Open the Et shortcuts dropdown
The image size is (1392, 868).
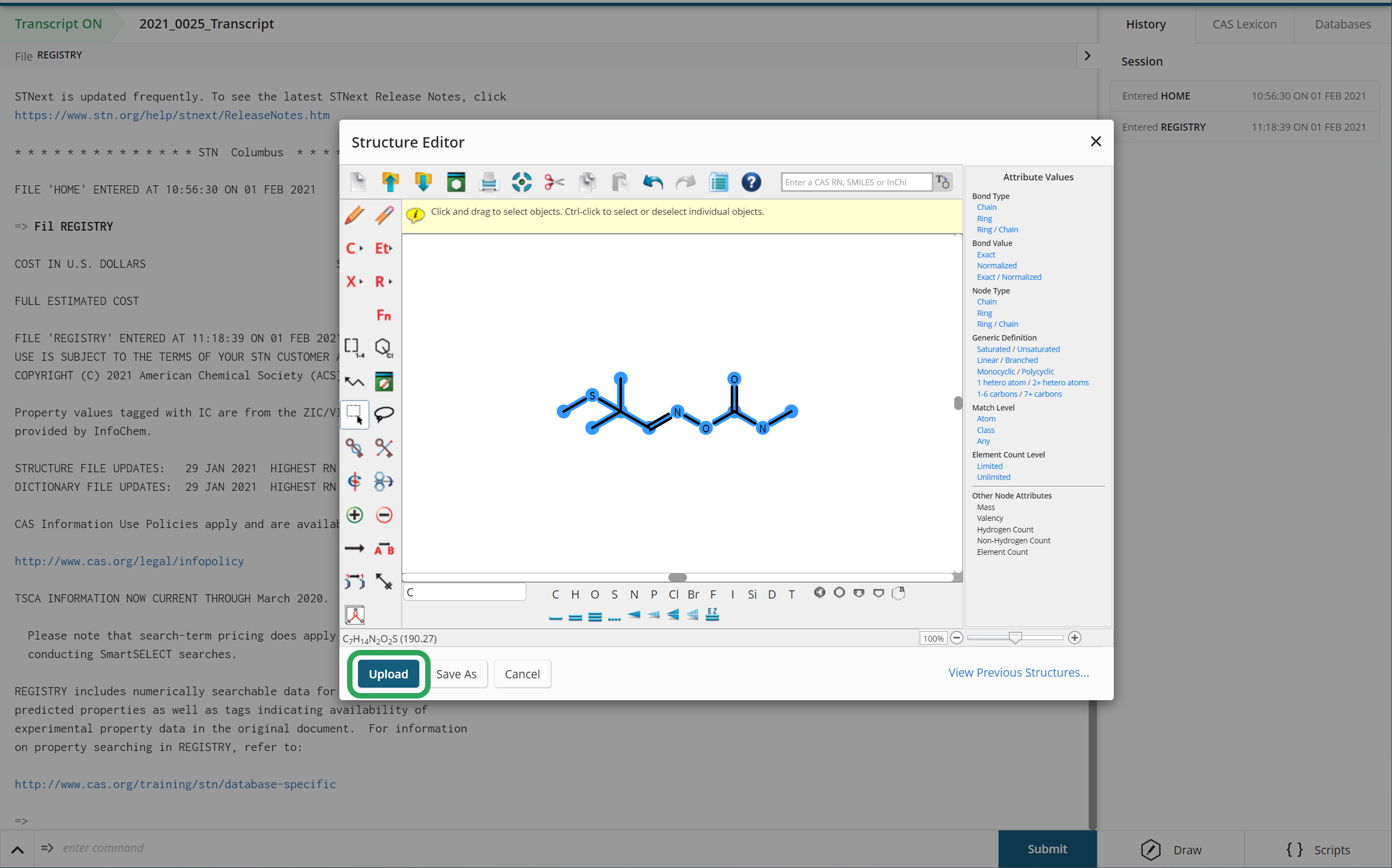click(x=384, y=249)
